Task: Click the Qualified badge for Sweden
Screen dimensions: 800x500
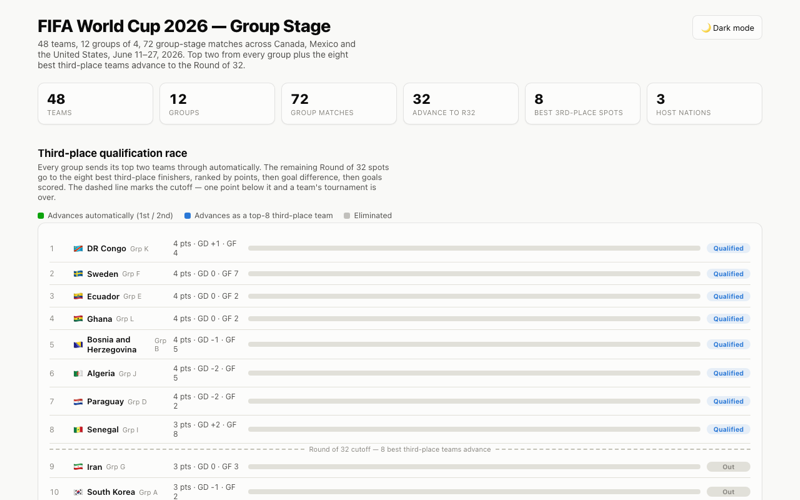Action: (x=728, y=274)
